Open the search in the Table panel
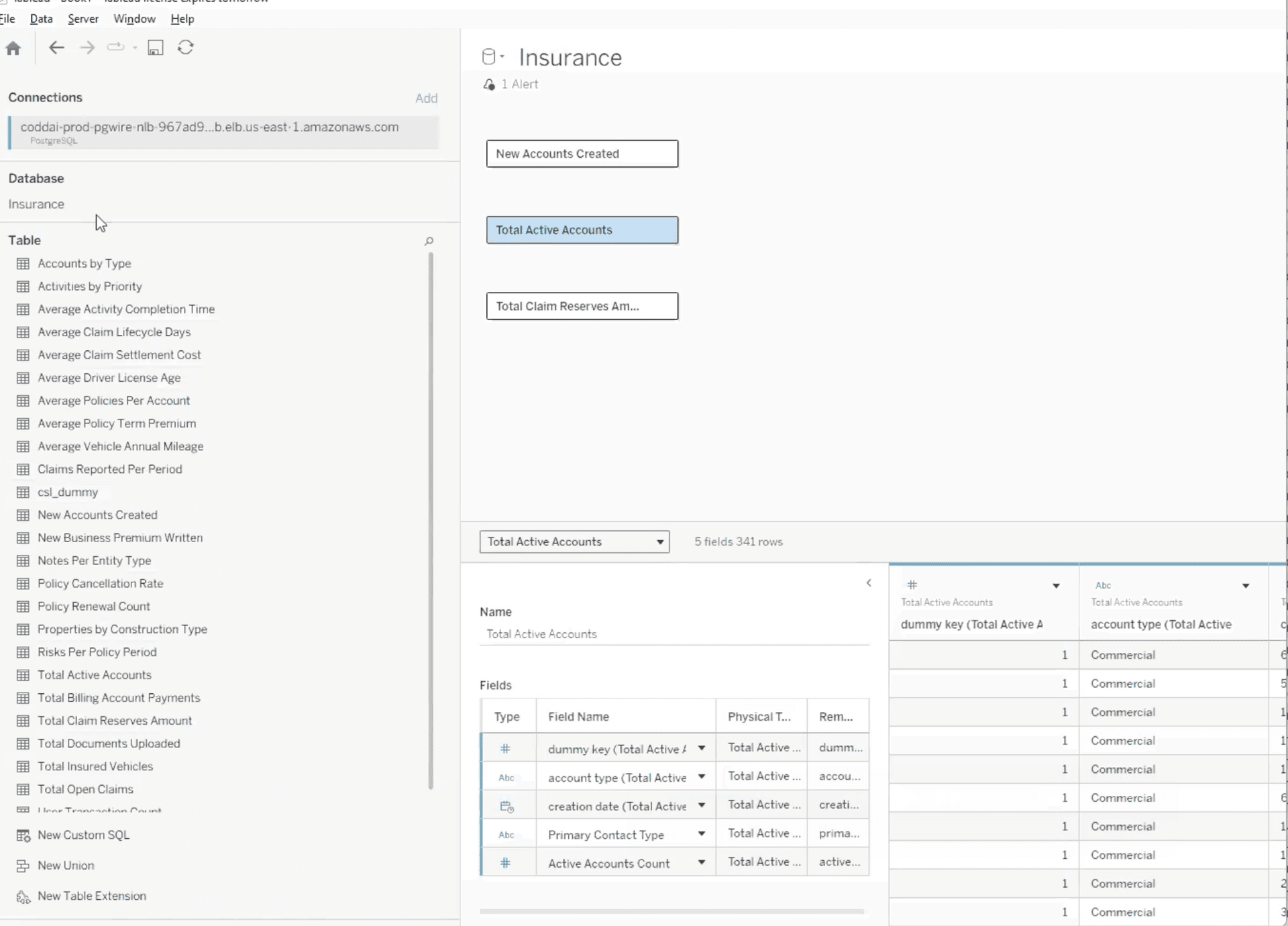The image size is (1288, 926). point(429,240)
